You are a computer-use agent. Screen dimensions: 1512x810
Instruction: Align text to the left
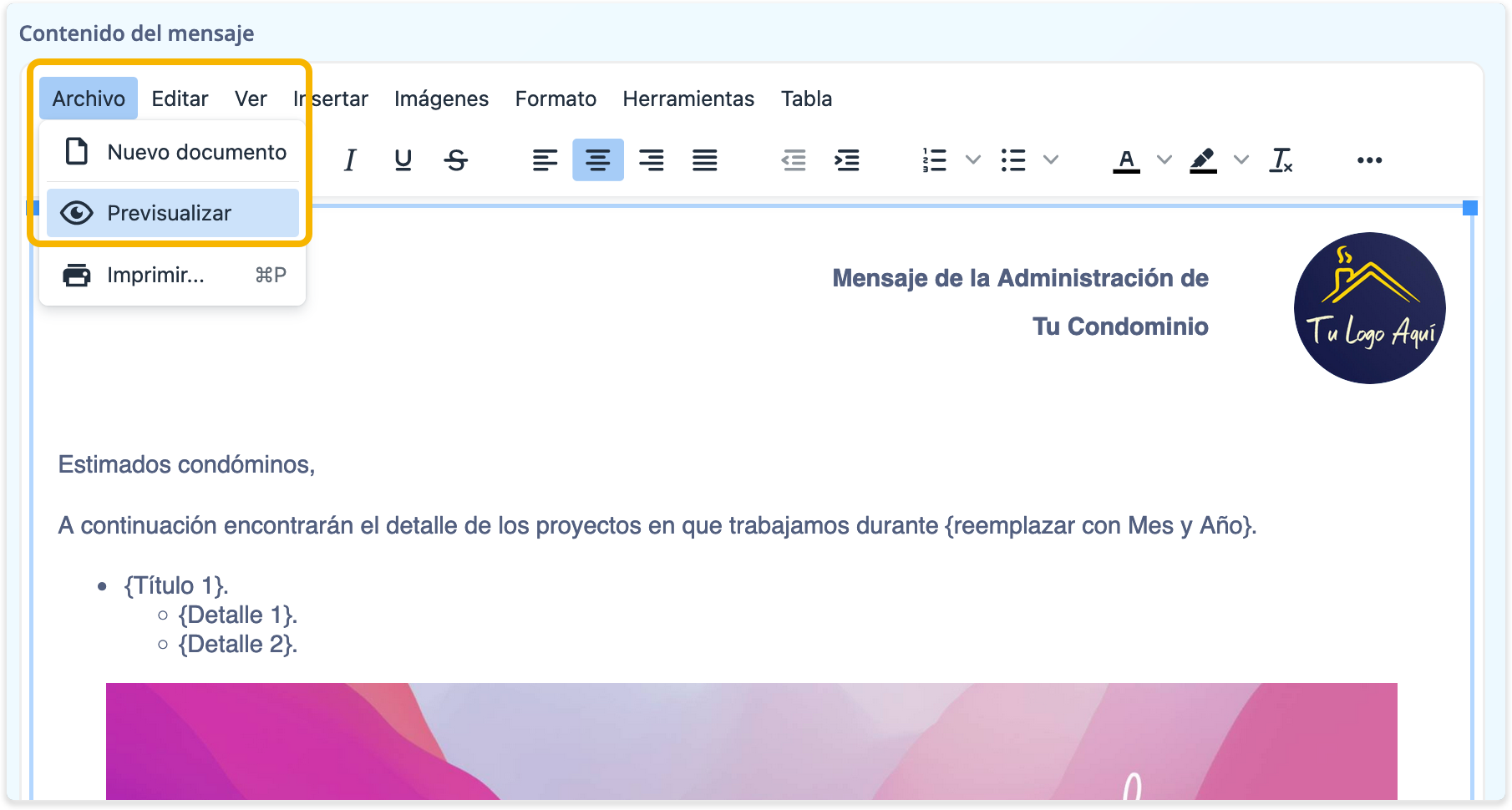point(545,159)
